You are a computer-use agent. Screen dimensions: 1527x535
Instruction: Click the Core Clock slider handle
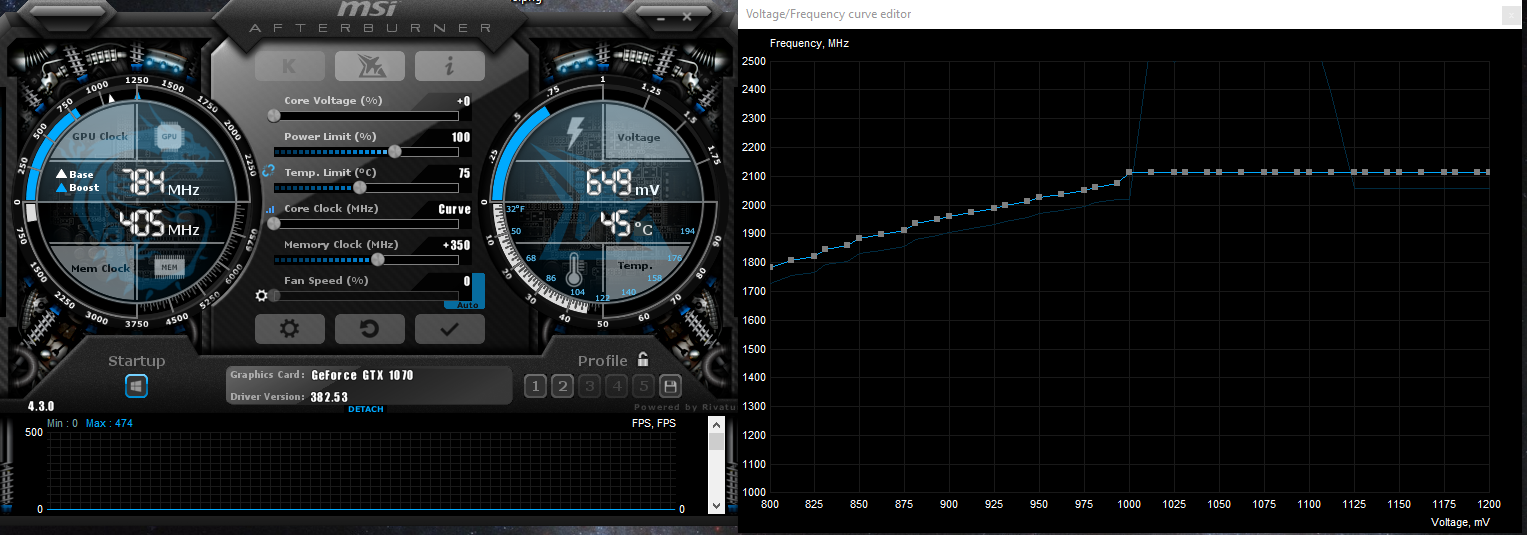[275, 223]
